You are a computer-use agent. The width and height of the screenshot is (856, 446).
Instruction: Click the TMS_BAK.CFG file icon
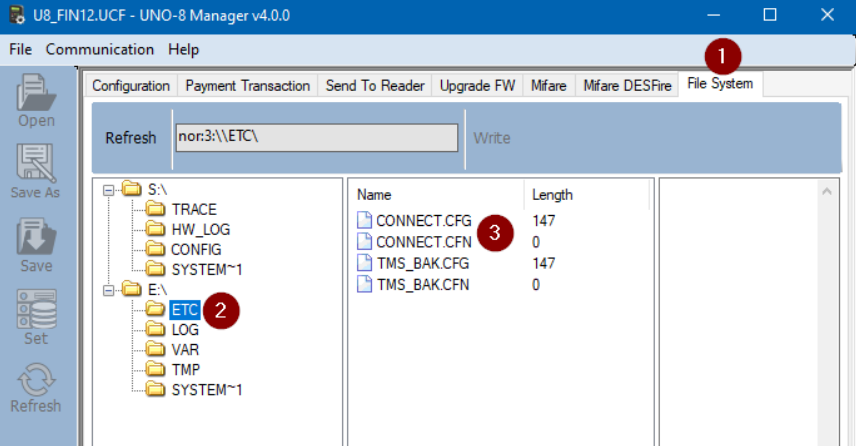pos(364,263)
